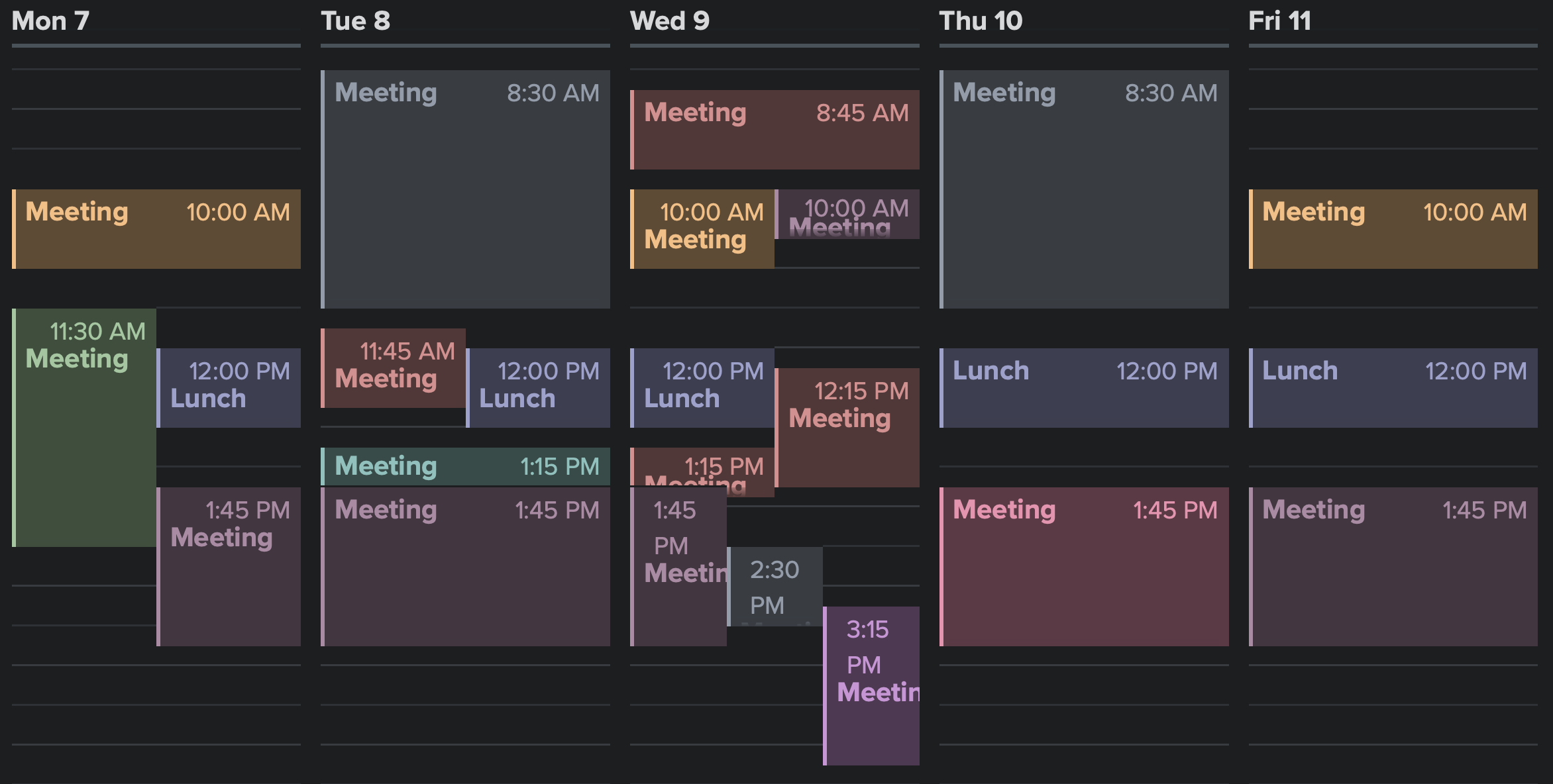Select the pink 1:45 PM Meeting on Thursday
1553x784 pixels.
tap(1084, 567)
